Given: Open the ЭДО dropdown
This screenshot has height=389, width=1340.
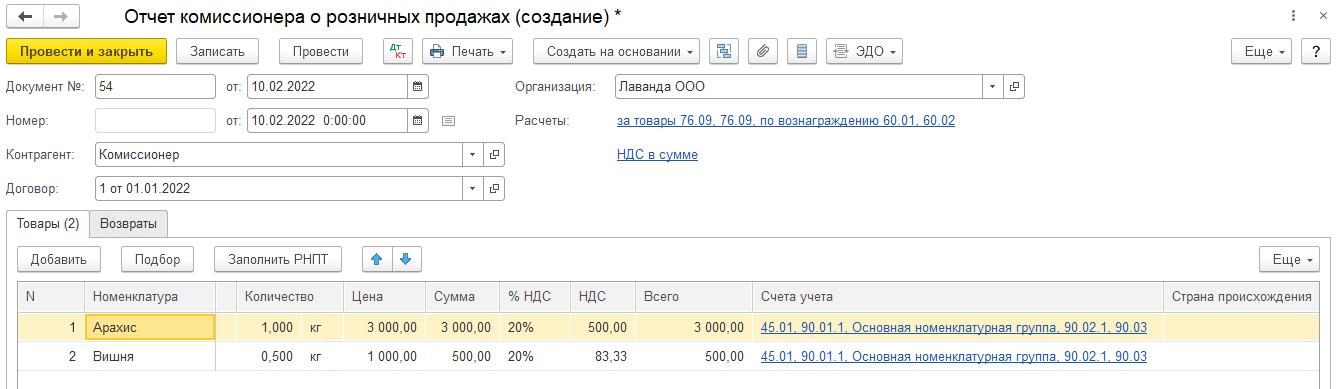Looking at the screenshot, I should click(864, 51).
